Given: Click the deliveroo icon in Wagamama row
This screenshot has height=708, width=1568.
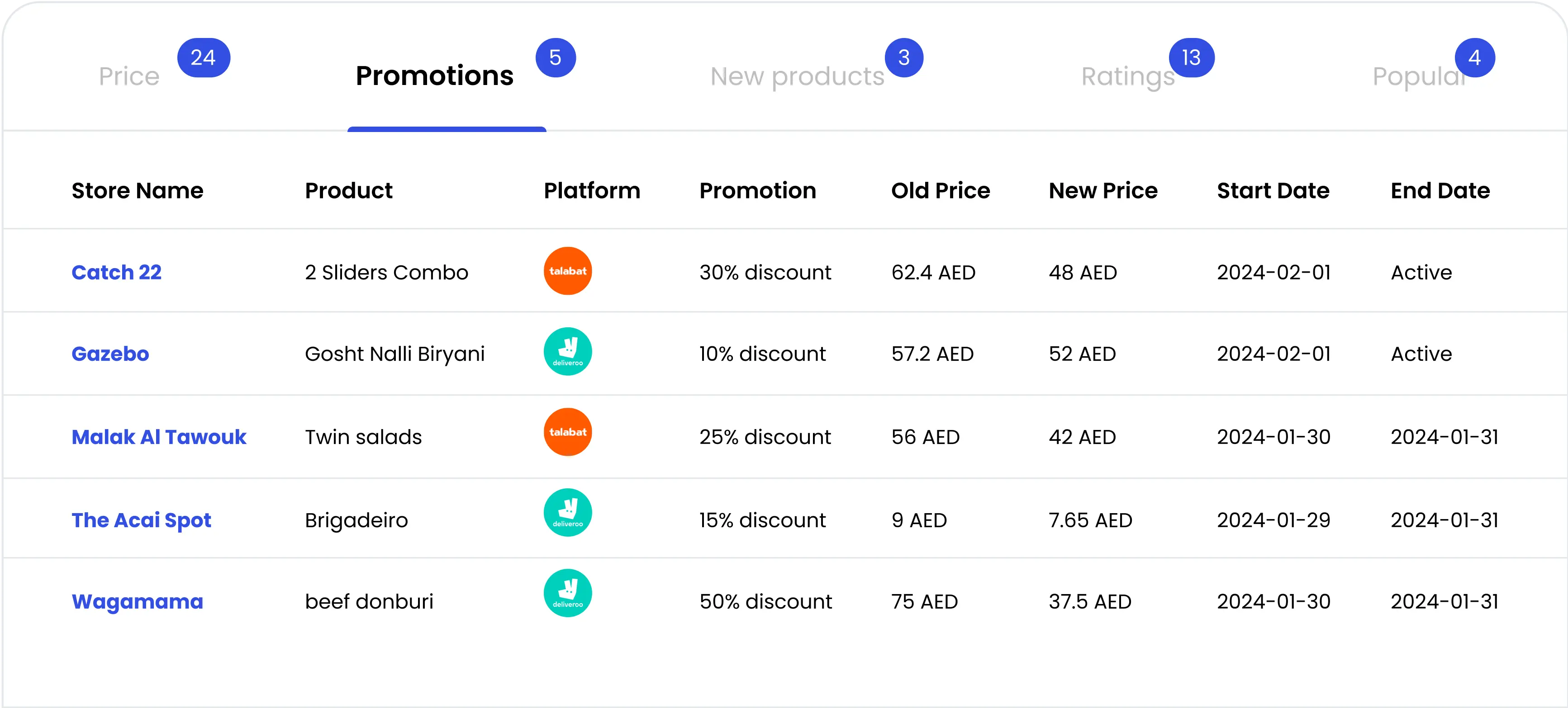Looking at the screenshot, I should [x=567, y=593].
